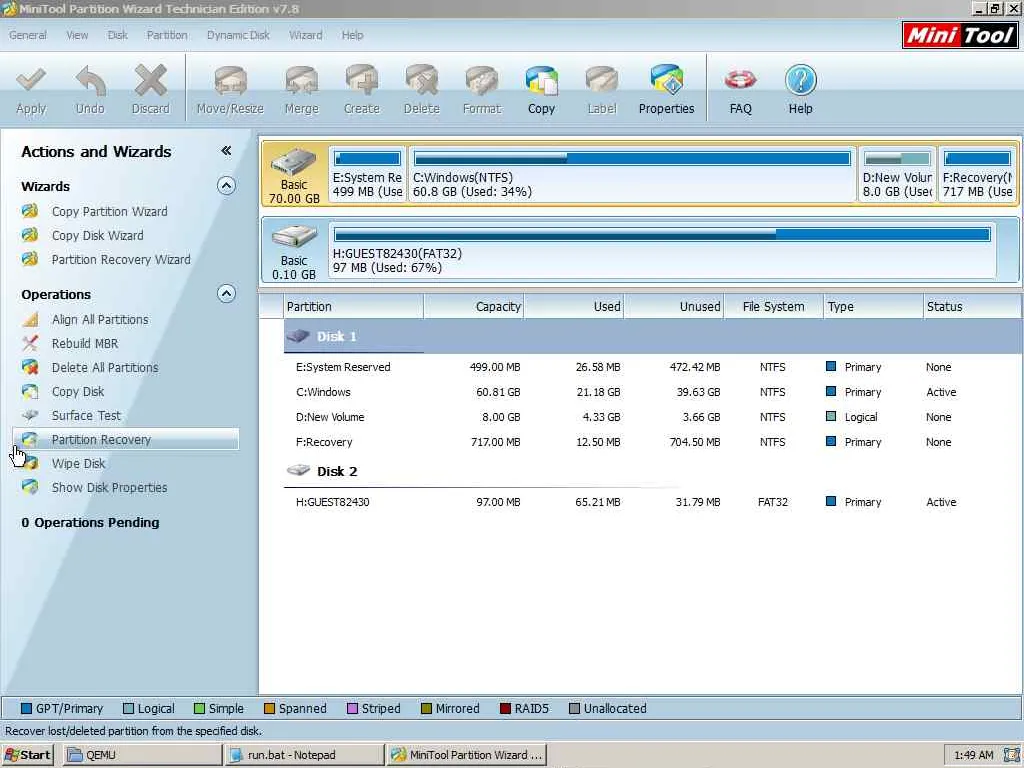The image size is (1024, 768).
Task: Open the Help menu
Action: [353, 35]
